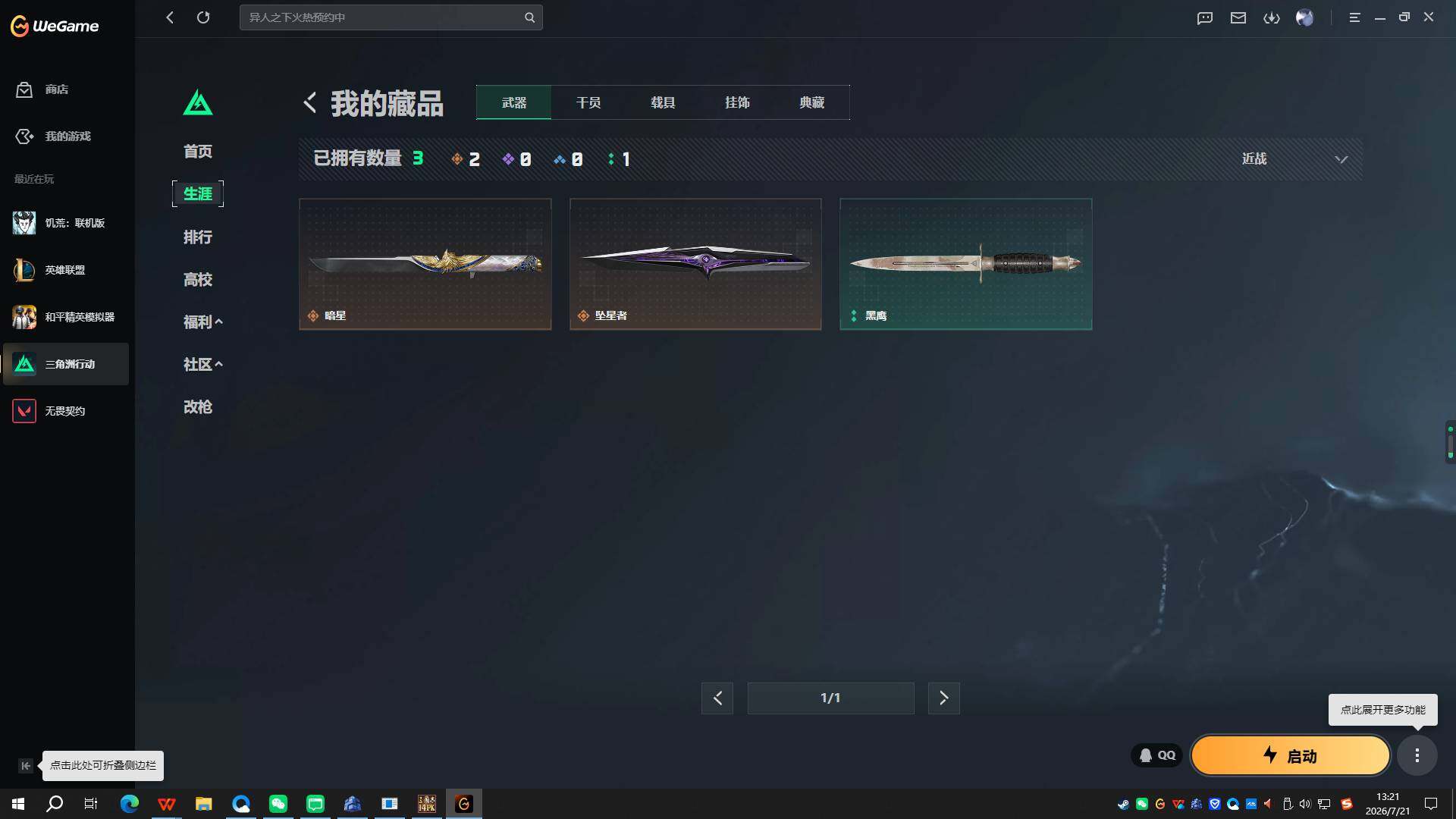Open the mail inbox icon

(x=1238, y=17)
